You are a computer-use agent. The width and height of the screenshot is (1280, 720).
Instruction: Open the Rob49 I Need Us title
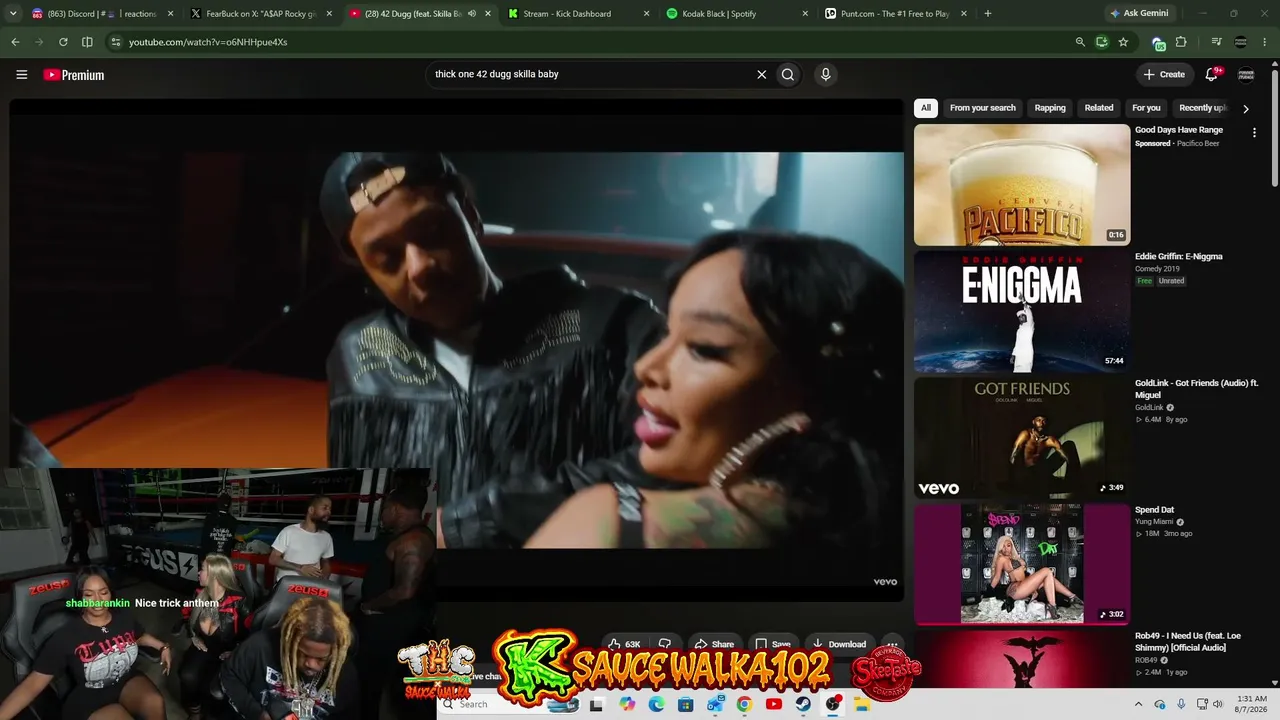tap(1188, 642)
